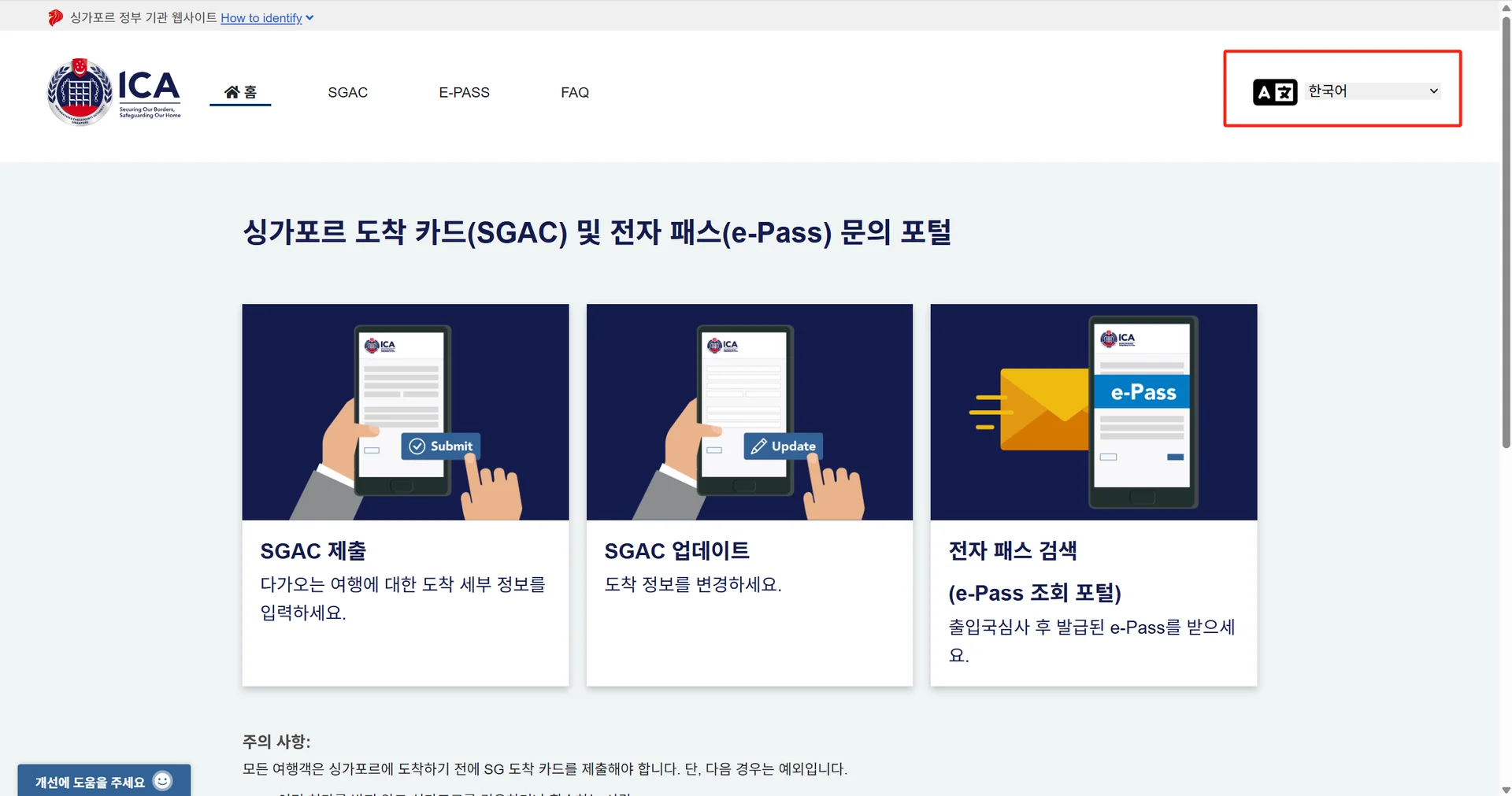1512x796 pixels.
Task: Click the Submit phone illustration thumbnail
Action: [406, 412]
